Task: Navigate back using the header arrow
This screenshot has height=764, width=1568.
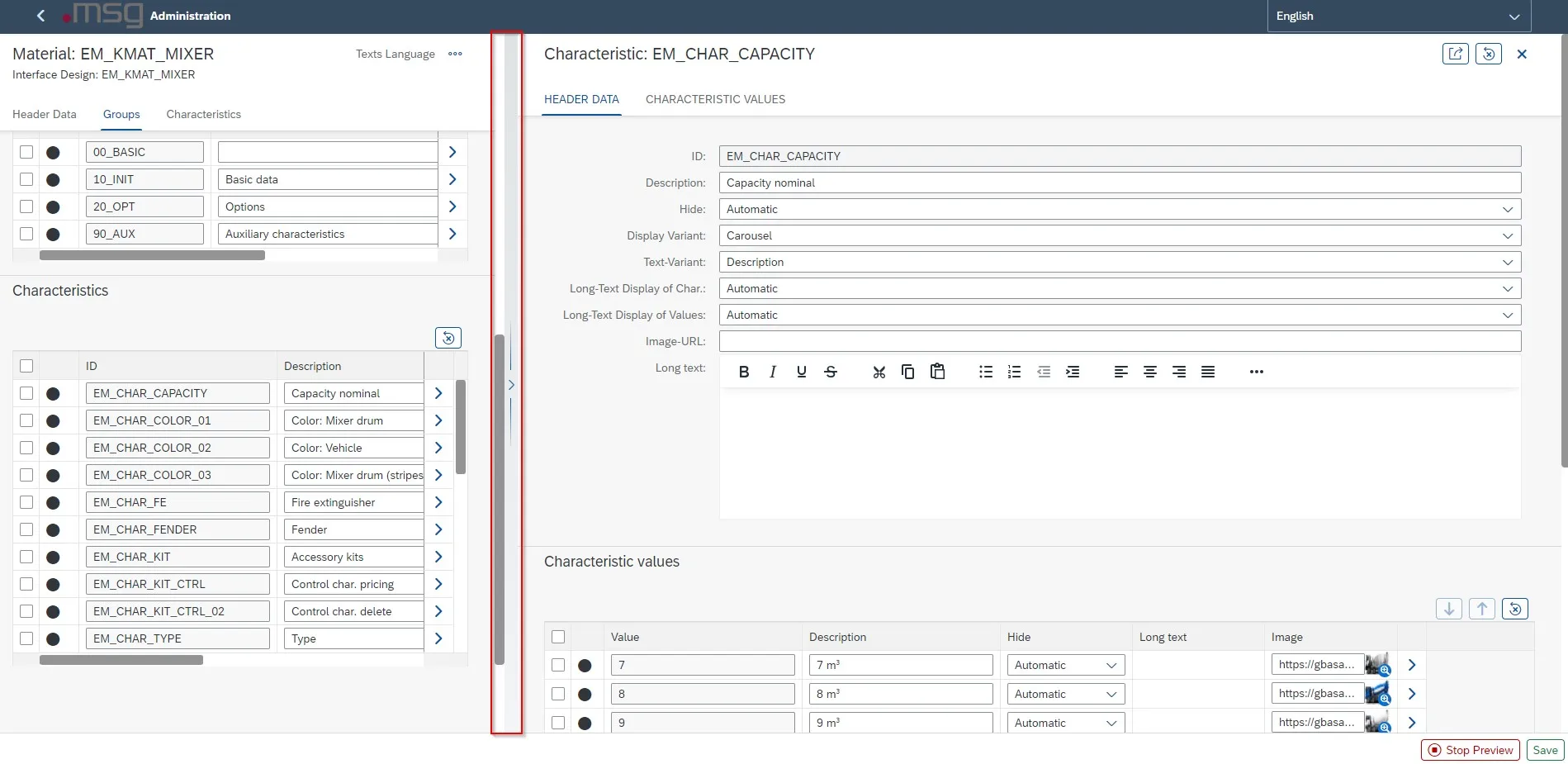Action: coord(40,16)
